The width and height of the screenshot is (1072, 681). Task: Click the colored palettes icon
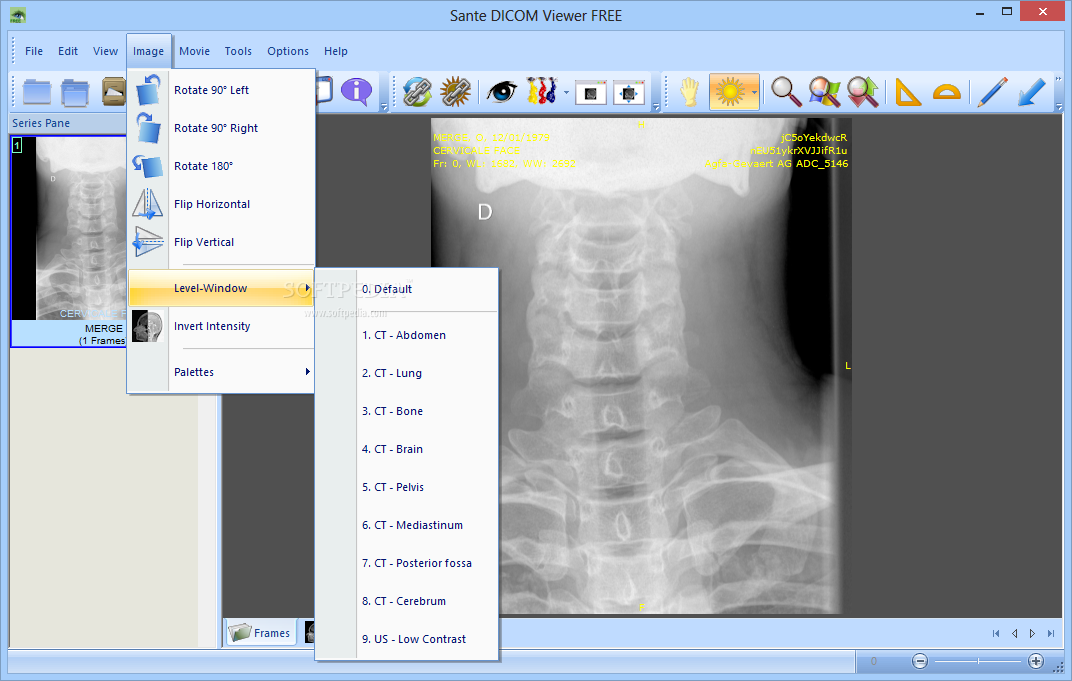[x=541, y=92]
